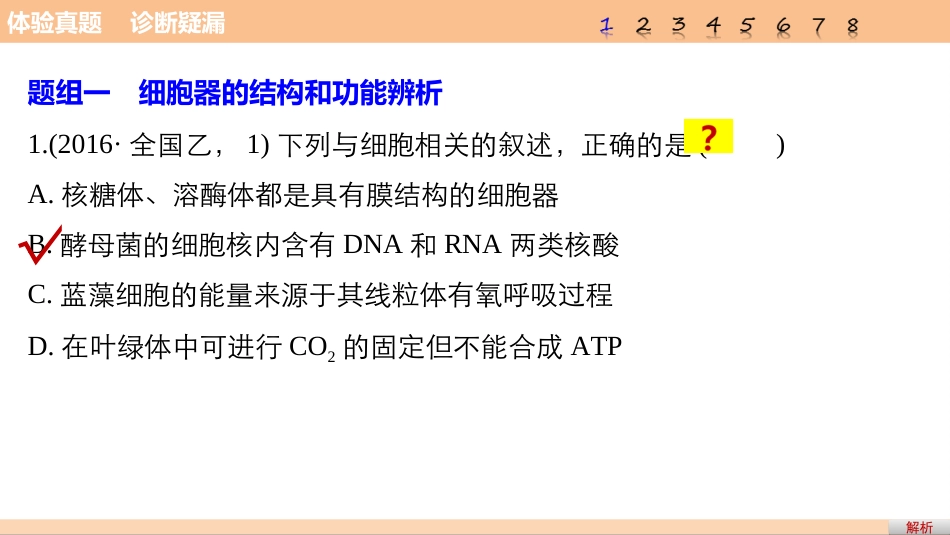Jump to question number 7
Screen dimensions: 950x535
[819, 26]
